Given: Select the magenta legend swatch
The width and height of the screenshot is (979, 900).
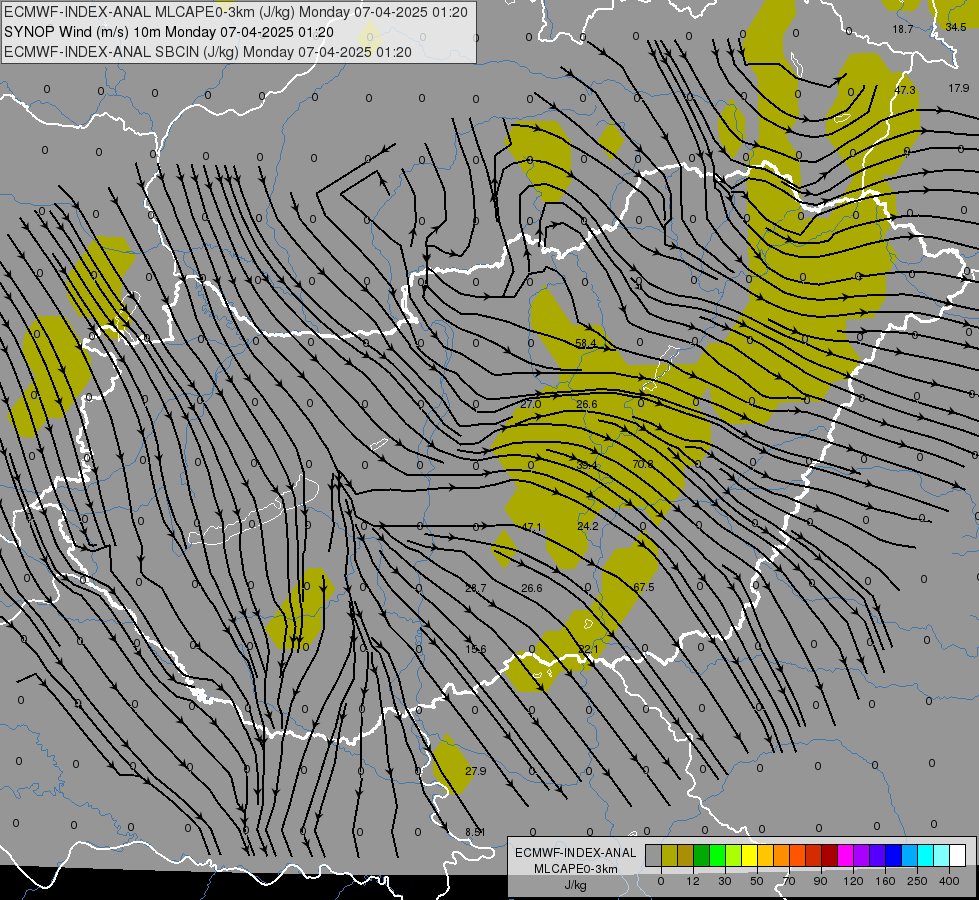Looking at the screenshot, I should 846,855.
